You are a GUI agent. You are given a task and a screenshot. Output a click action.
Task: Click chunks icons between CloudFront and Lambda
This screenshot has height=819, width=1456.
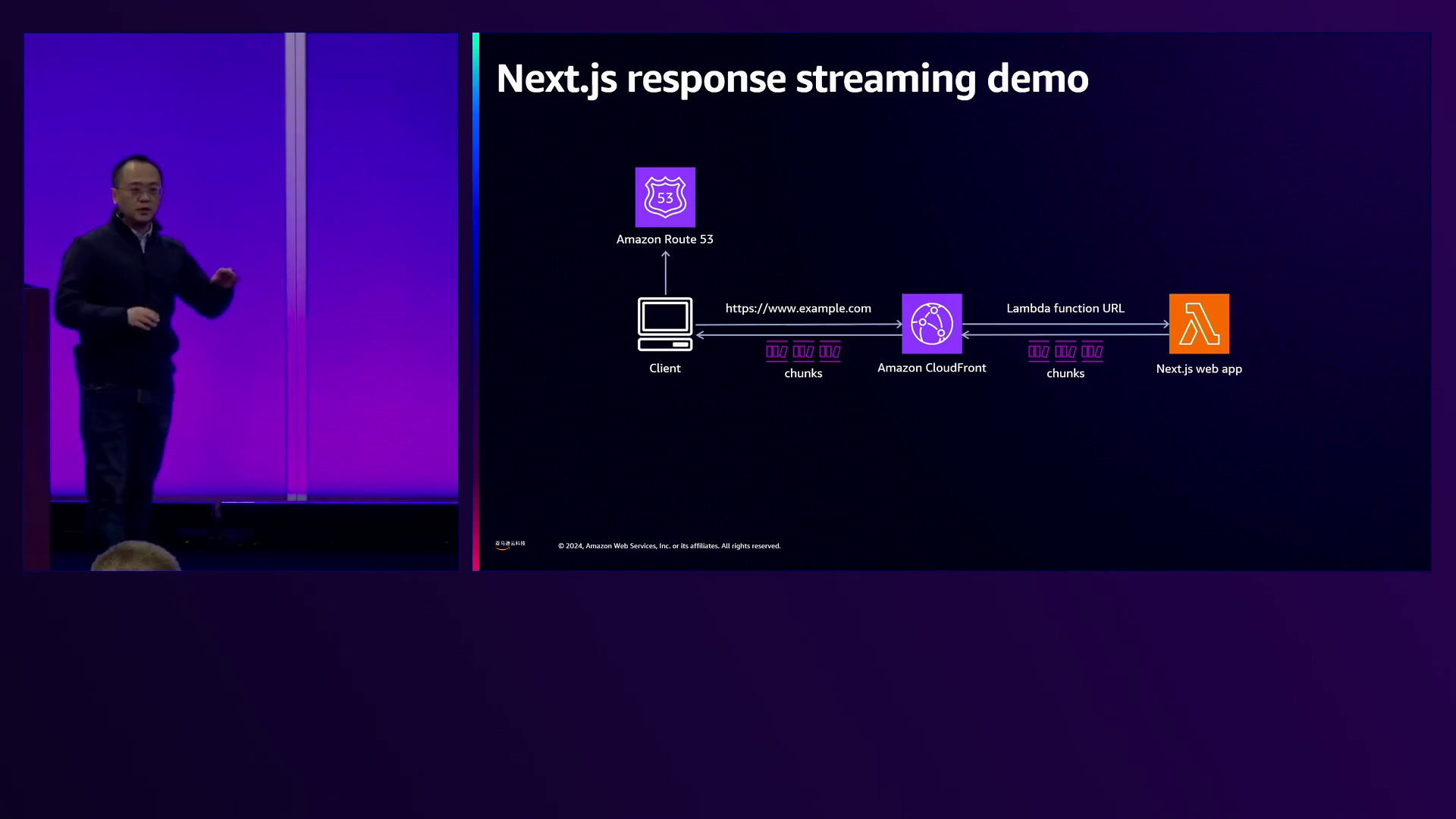click(x=1065, y=351)
